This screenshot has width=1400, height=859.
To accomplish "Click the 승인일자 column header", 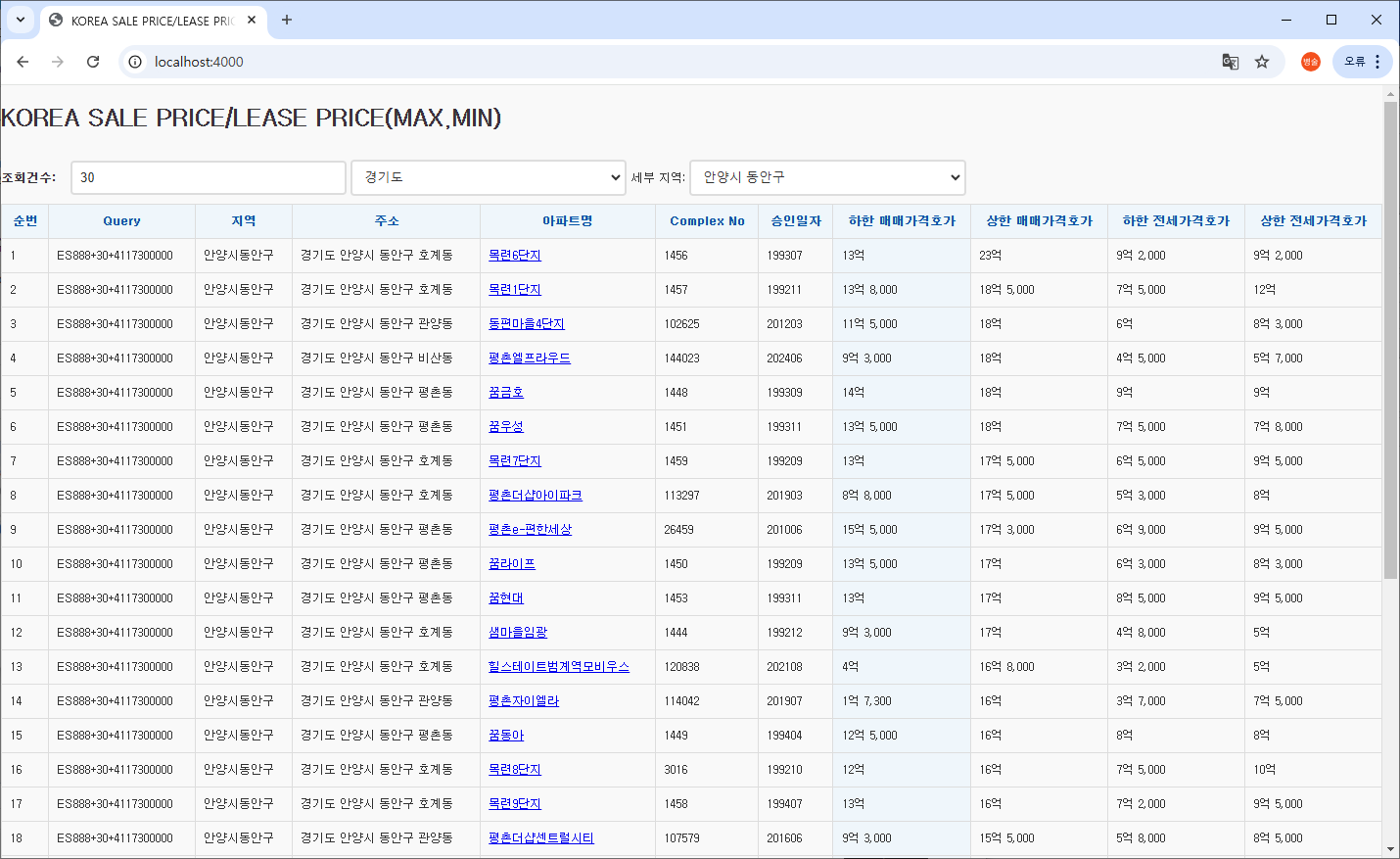I will pyautogui.click(x=796, y=221).
